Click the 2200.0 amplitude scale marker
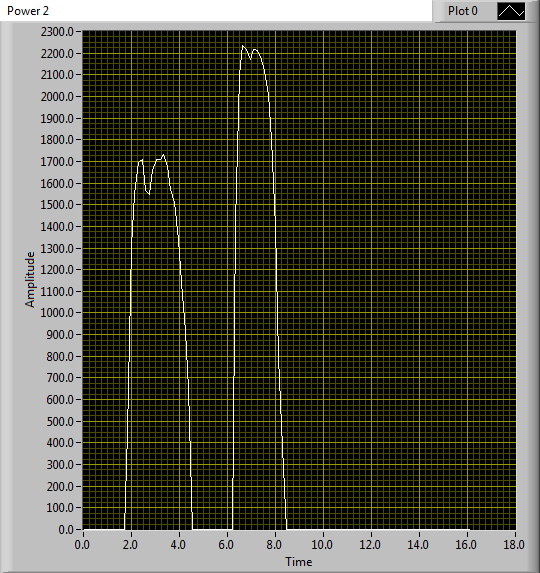 pyautogui.click(x=57, y=54)
